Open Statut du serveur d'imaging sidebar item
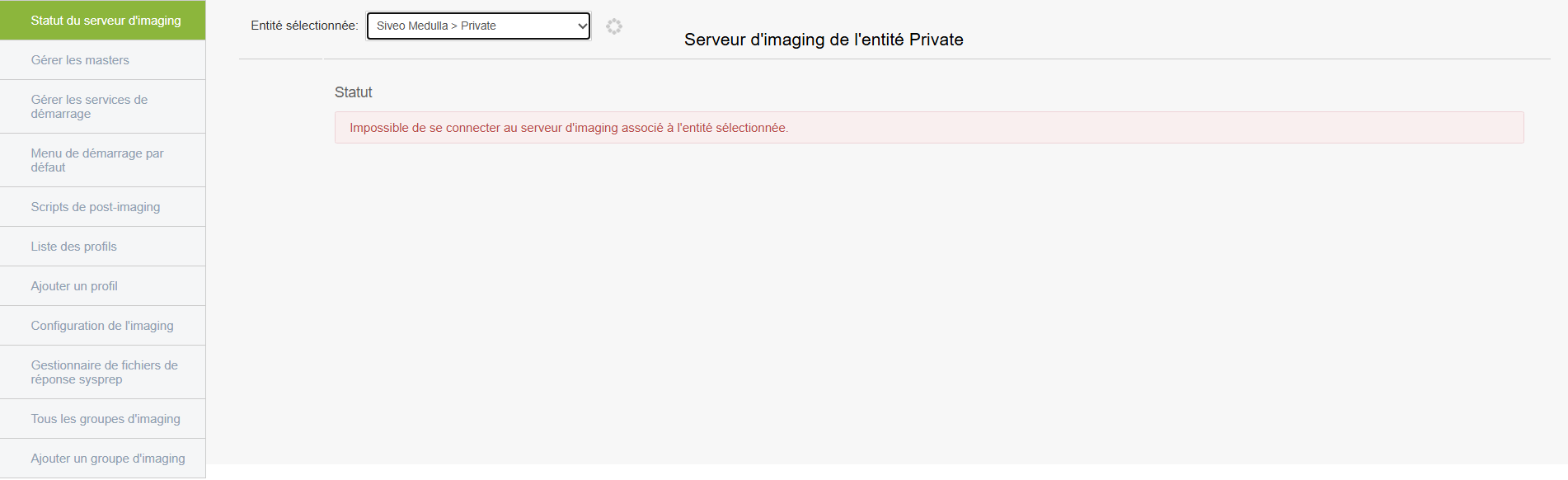The width and height of the screenshot is (1568, 480). point(103,20)
